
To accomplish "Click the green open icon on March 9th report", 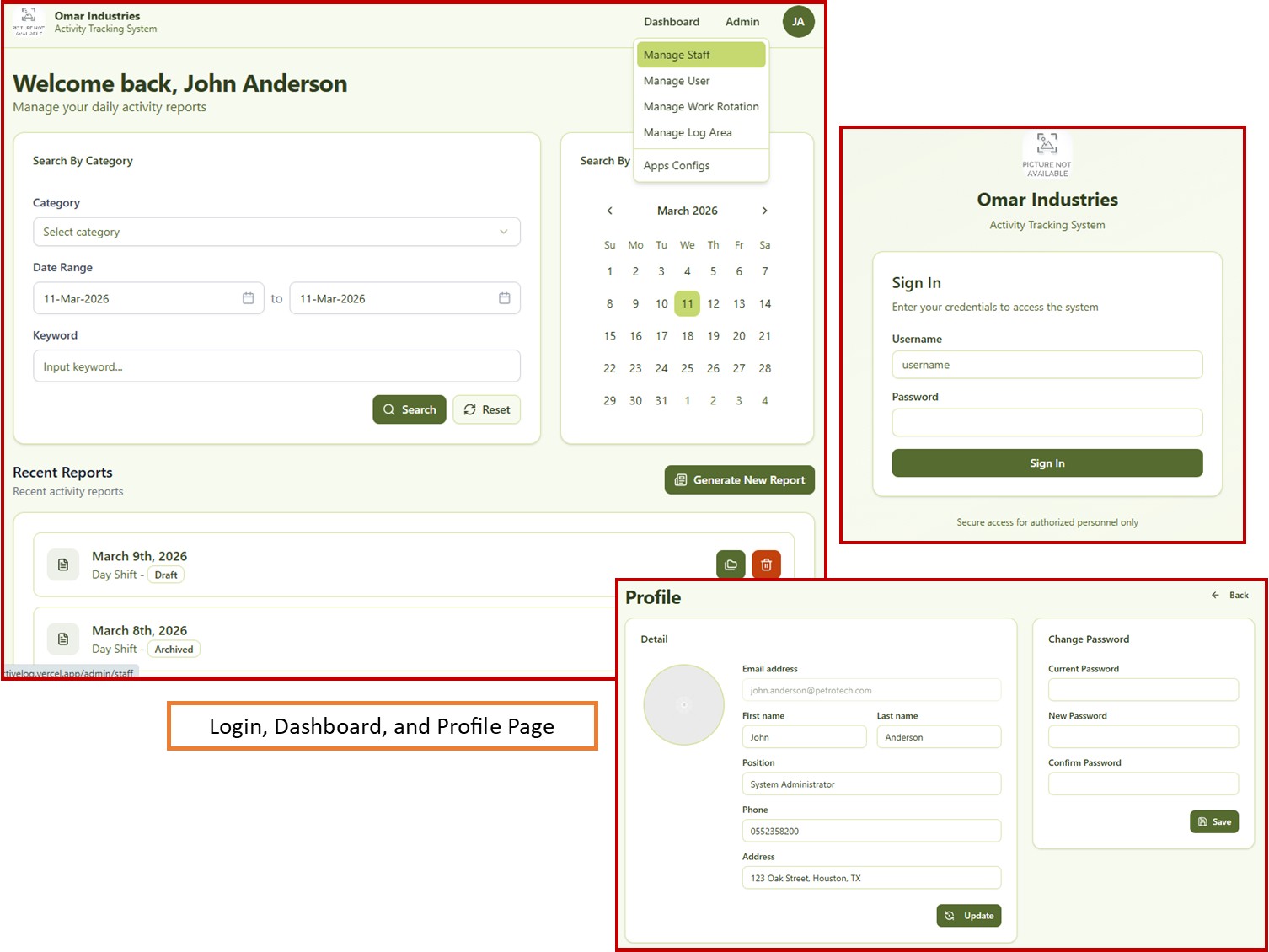I will [731, 564].
